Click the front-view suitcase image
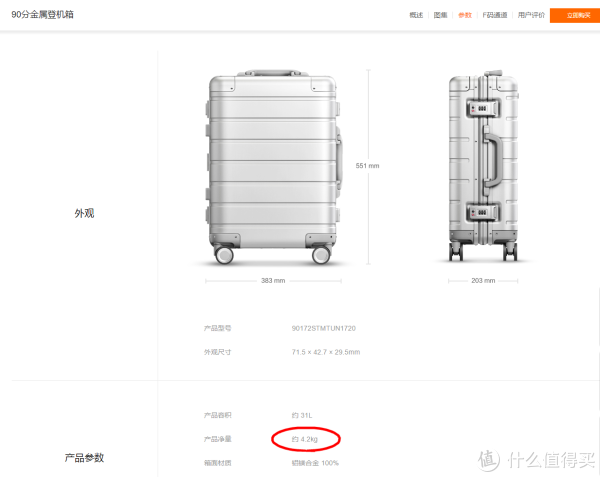The width and height of the screenshot is (600, 477). click(273, 167)
